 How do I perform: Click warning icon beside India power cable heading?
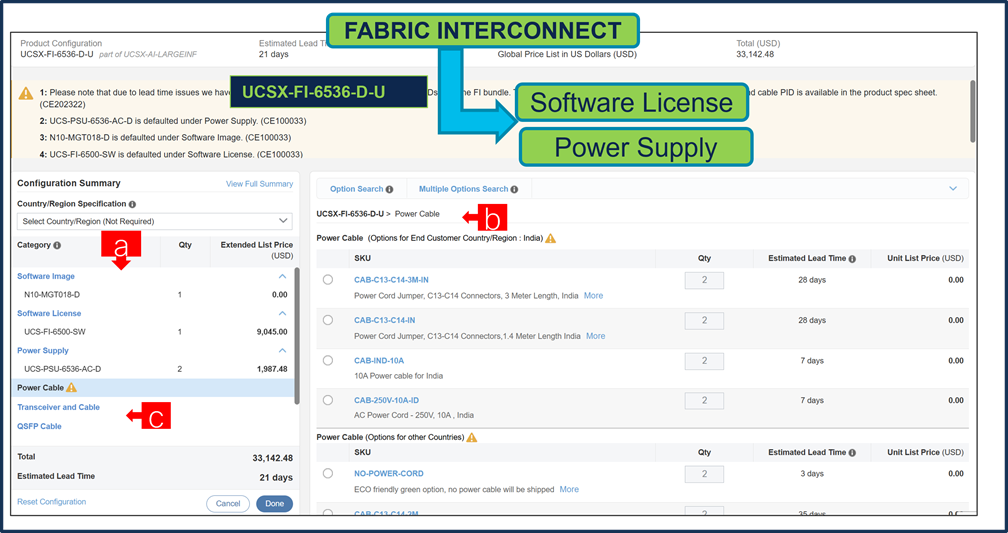[550, 239]
